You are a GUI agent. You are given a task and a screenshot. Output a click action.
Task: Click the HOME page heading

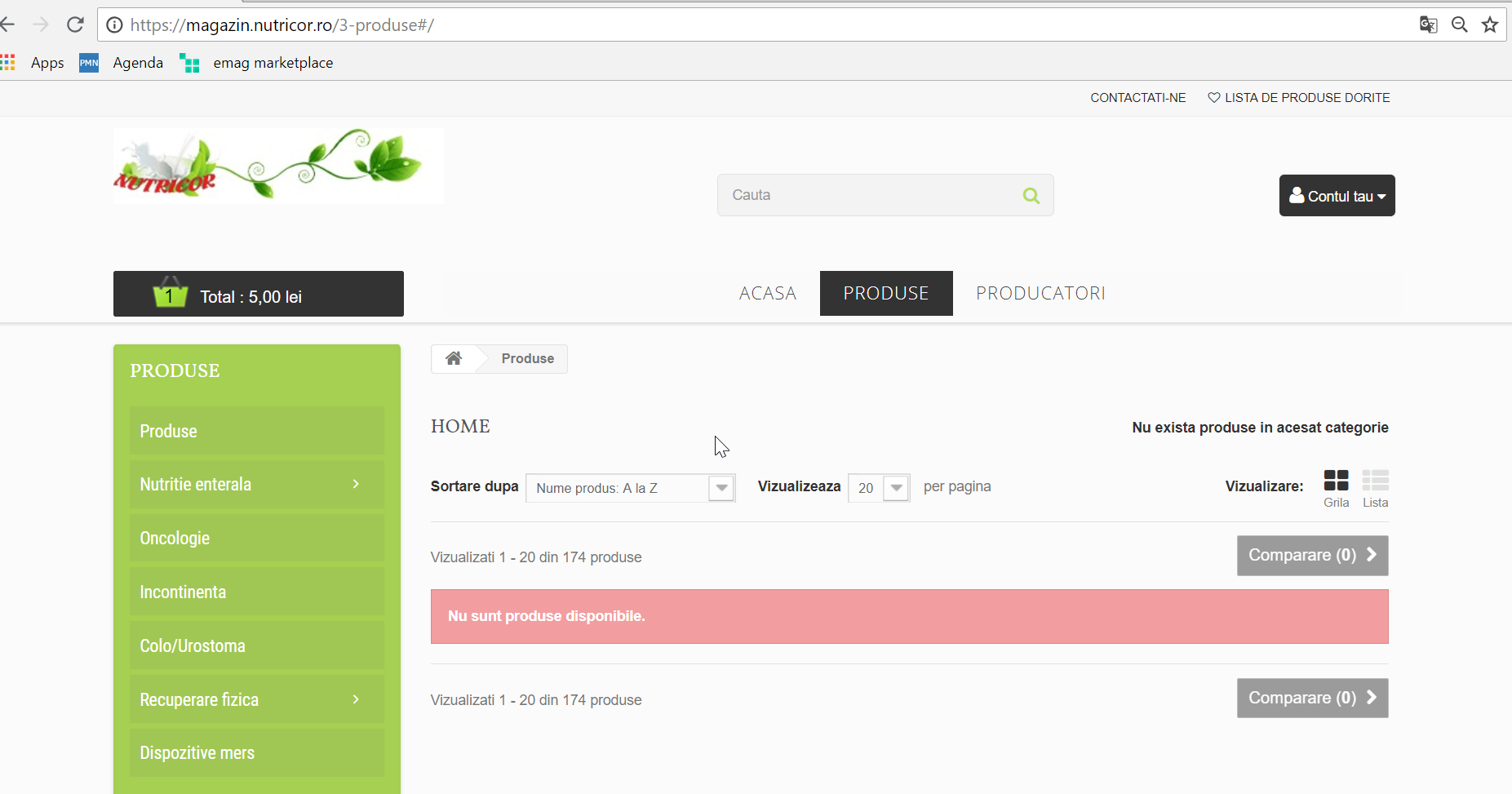click(x=460, y=426)
